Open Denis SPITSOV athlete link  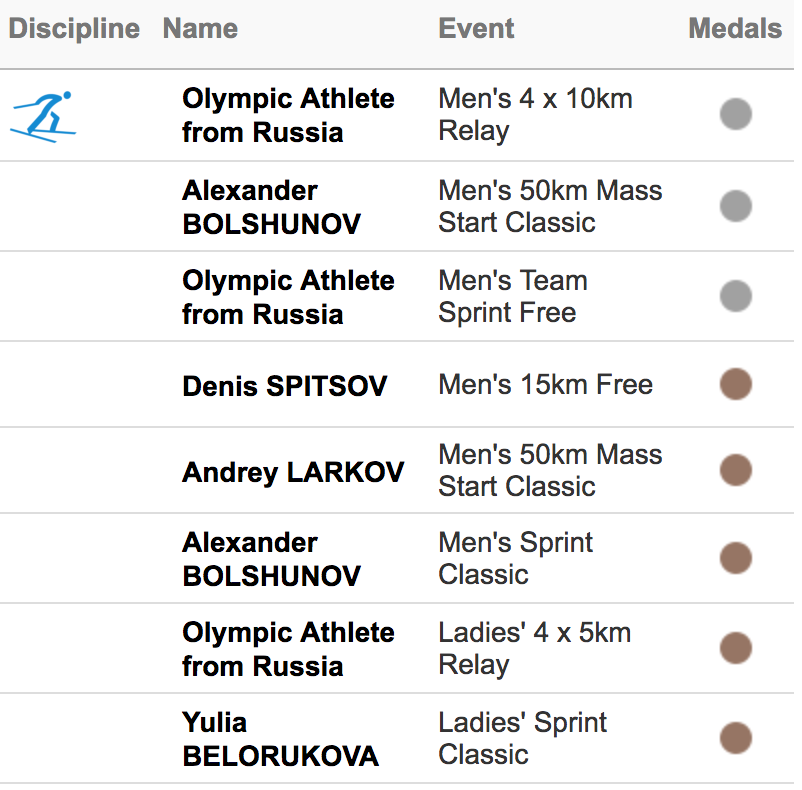[x=285, y=386]
